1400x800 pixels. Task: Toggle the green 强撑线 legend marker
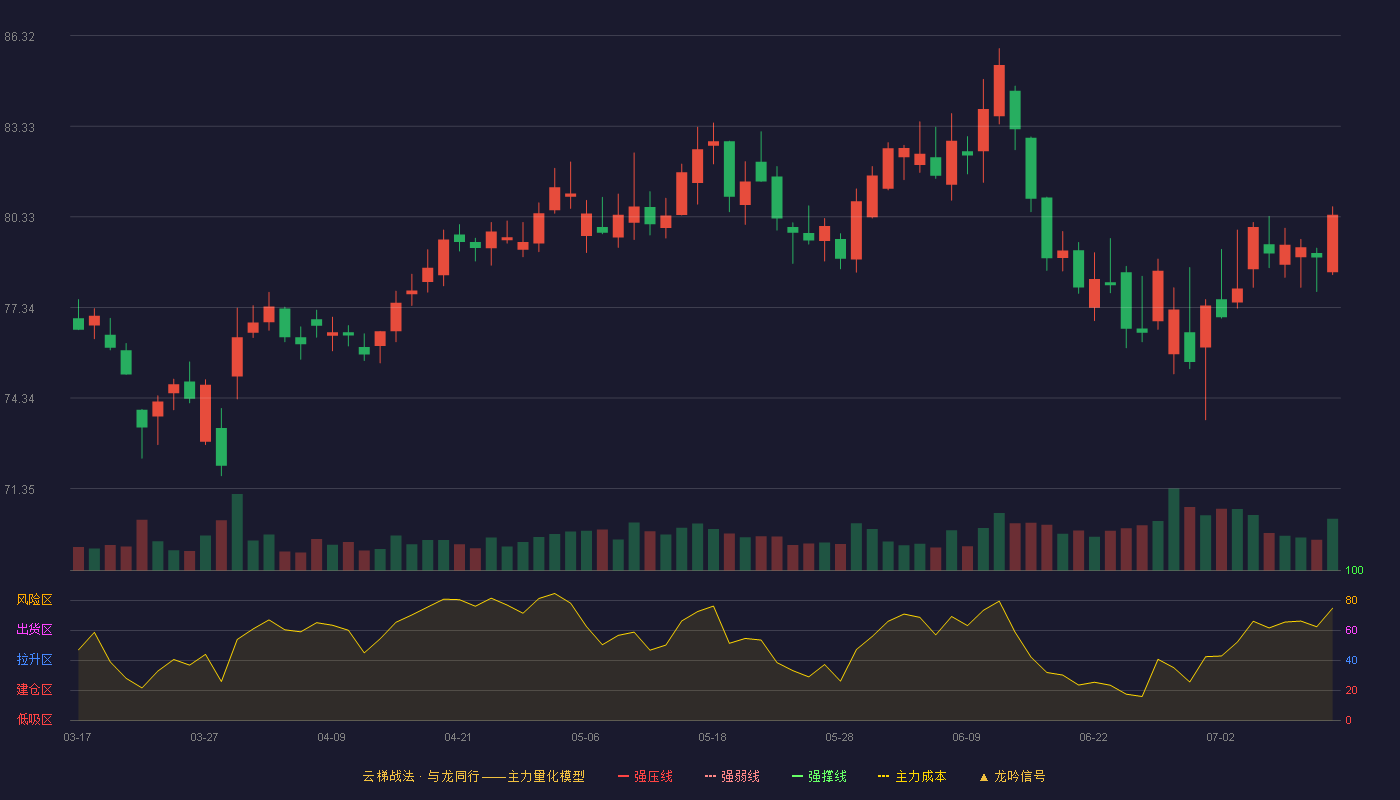[x=798, y=776]
